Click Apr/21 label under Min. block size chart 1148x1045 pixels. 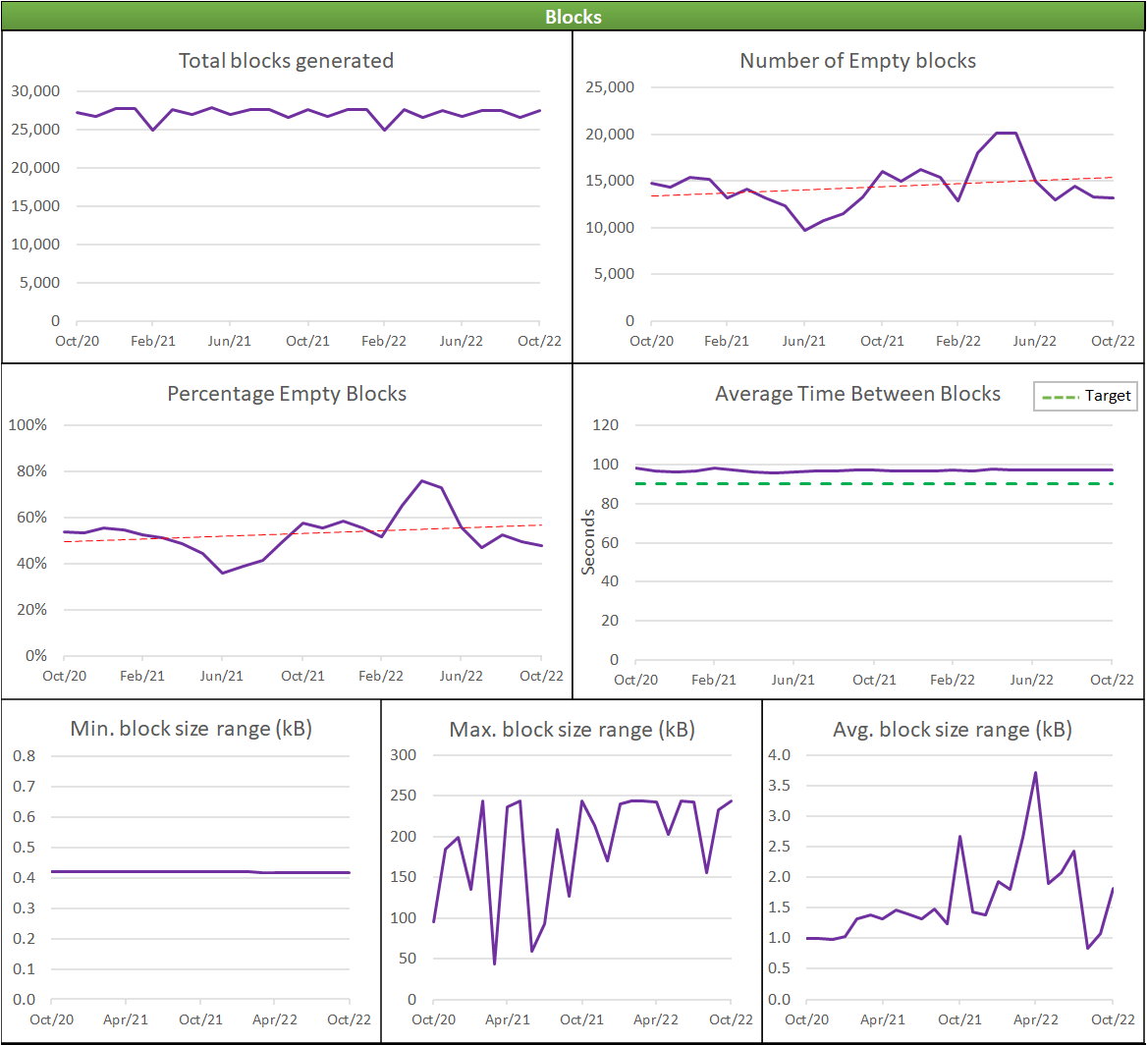tap(125, 1019)
